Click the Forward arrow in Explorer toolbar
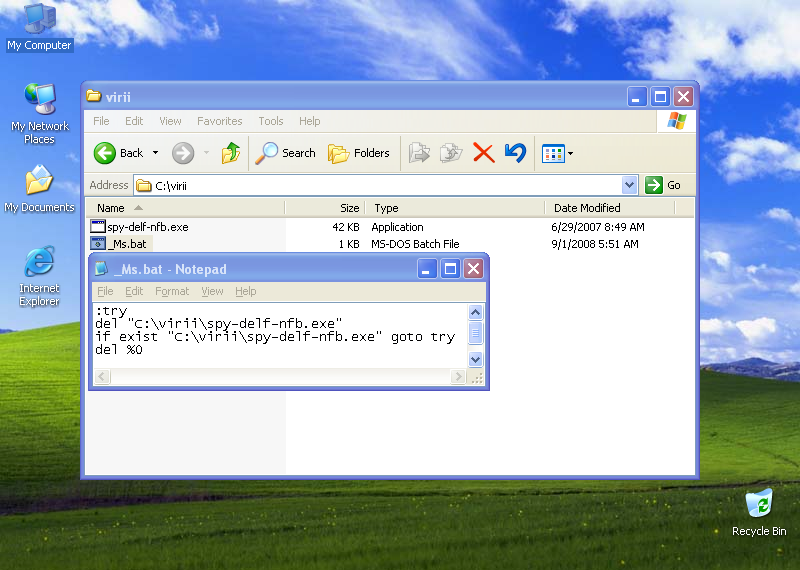The height and width of the screenshot is (570, 800). [x=183, y=153]
